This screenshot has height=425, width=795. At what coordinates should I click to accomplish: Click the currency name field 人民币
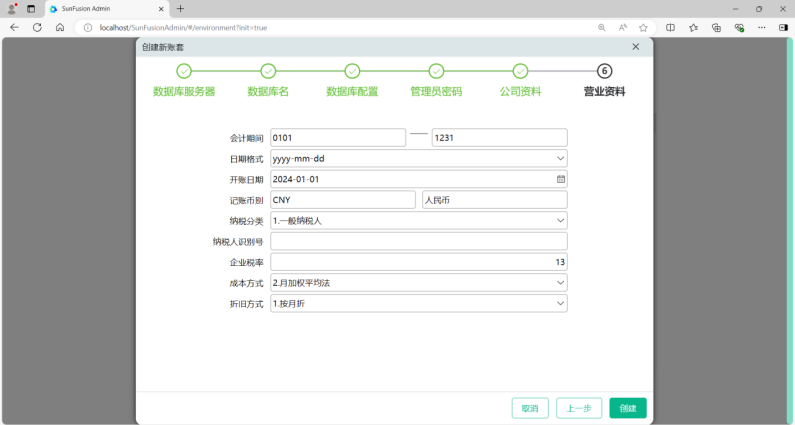(495, 200)
